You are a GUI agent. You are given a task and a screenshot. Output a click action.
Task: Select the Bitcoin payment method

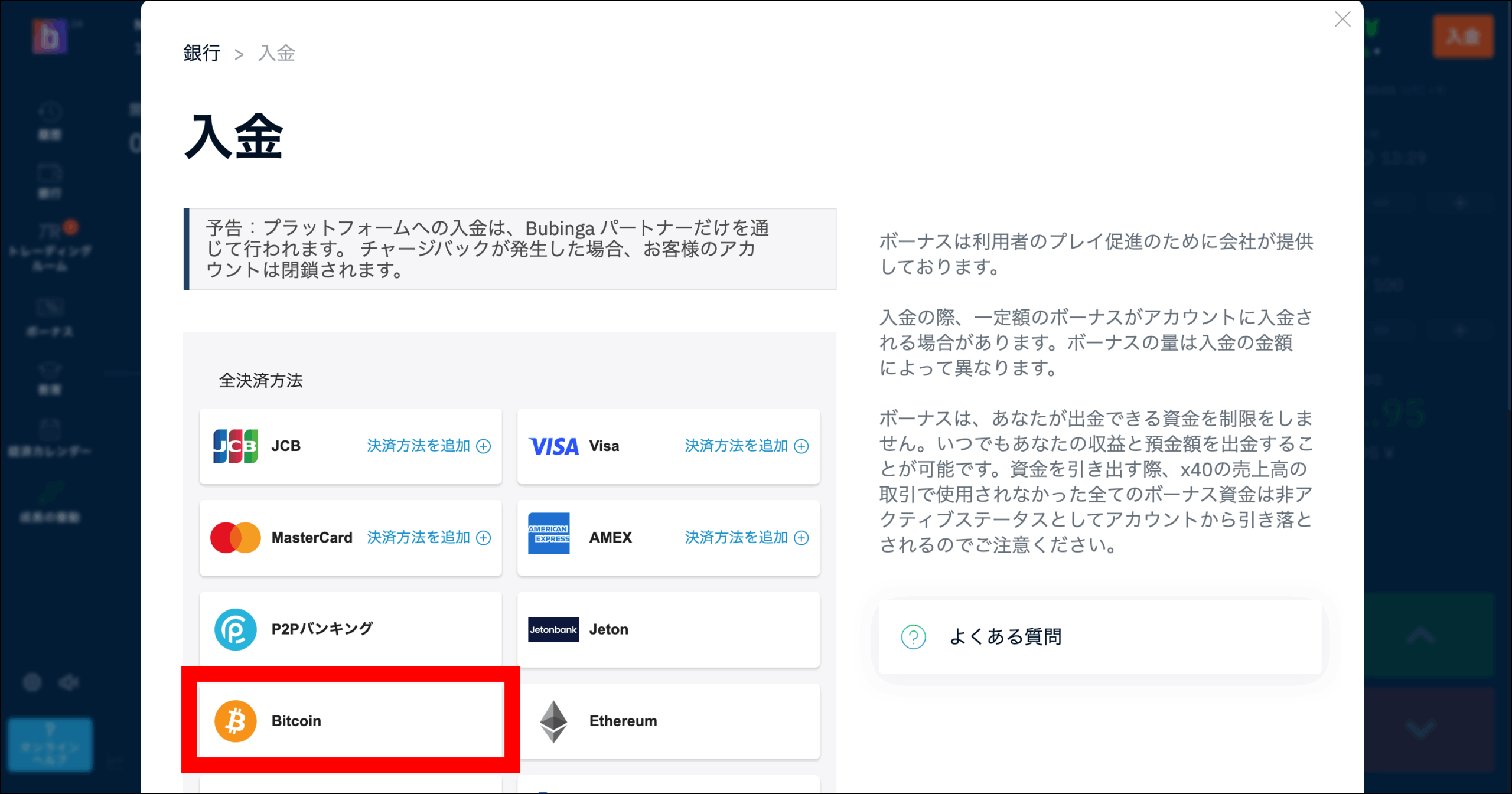click(351, 721)
